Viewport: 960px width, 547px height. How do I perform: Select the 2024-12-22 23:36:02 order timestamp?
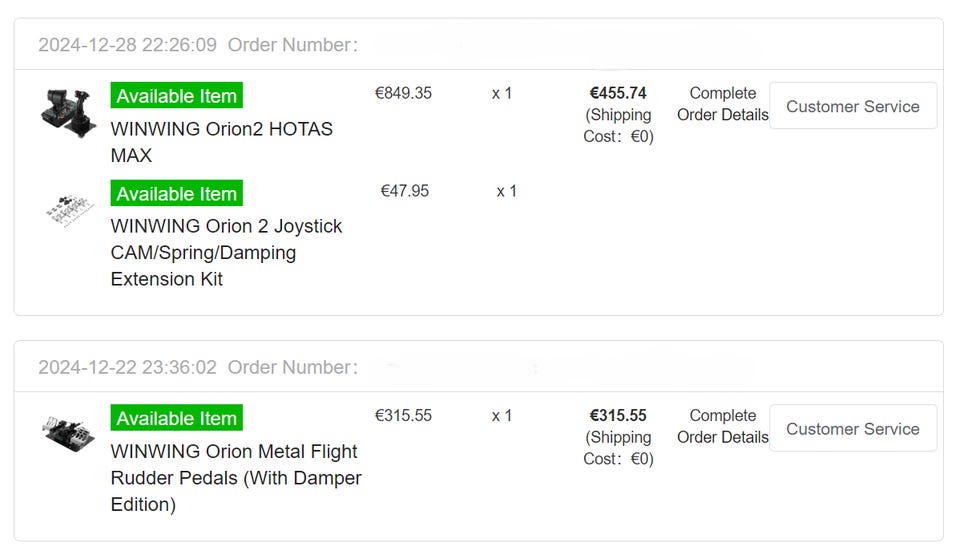point(127,367)
